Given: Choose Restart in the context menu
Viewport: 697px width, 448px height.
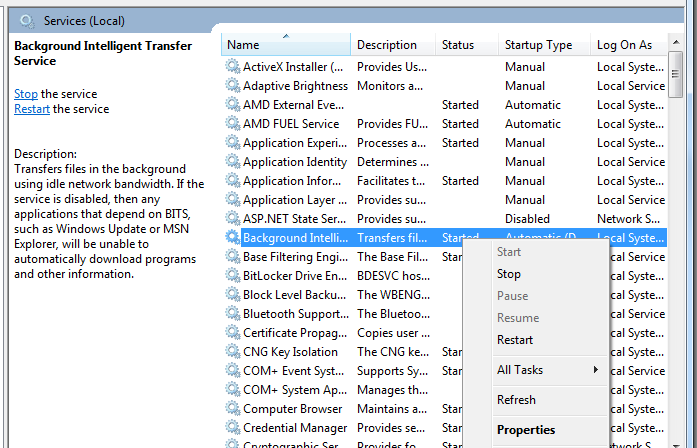Looking at the screenshot, I should pos(515,340).
